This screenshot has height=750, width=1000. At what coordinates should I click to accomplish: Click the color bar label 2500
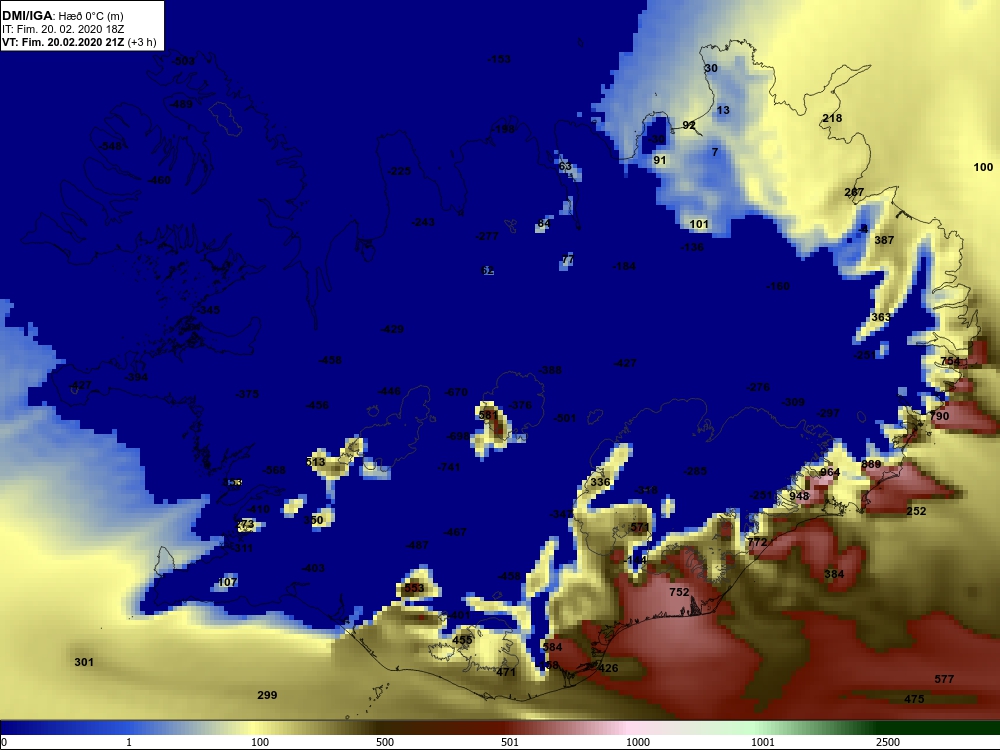click(x=888, y=742)
